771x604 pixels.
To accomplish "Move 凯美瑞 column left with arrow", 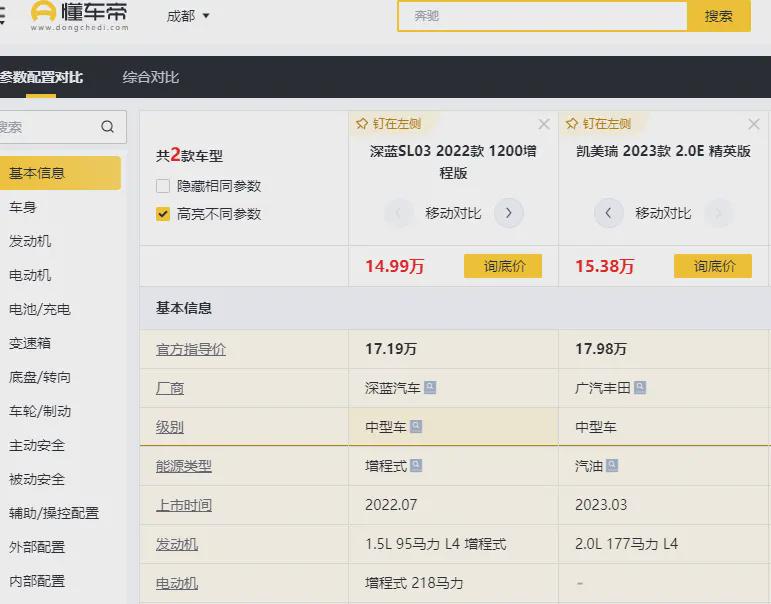I will click(609, 213).
